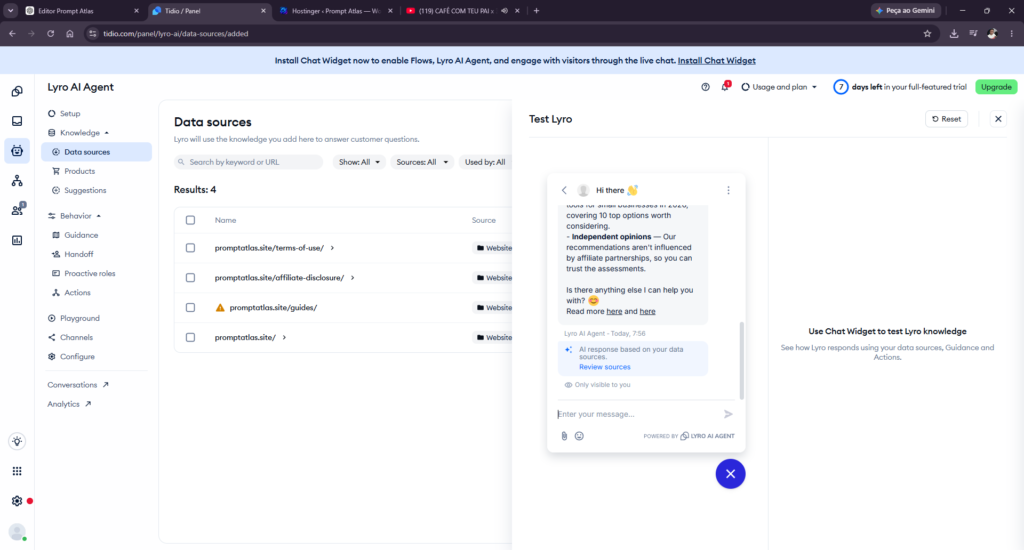This screenshot has width=1024, height=550.
Task: Check the promptatlas.site/affiliate-disclosure/ row checkbox
Action: coord(190,278)
